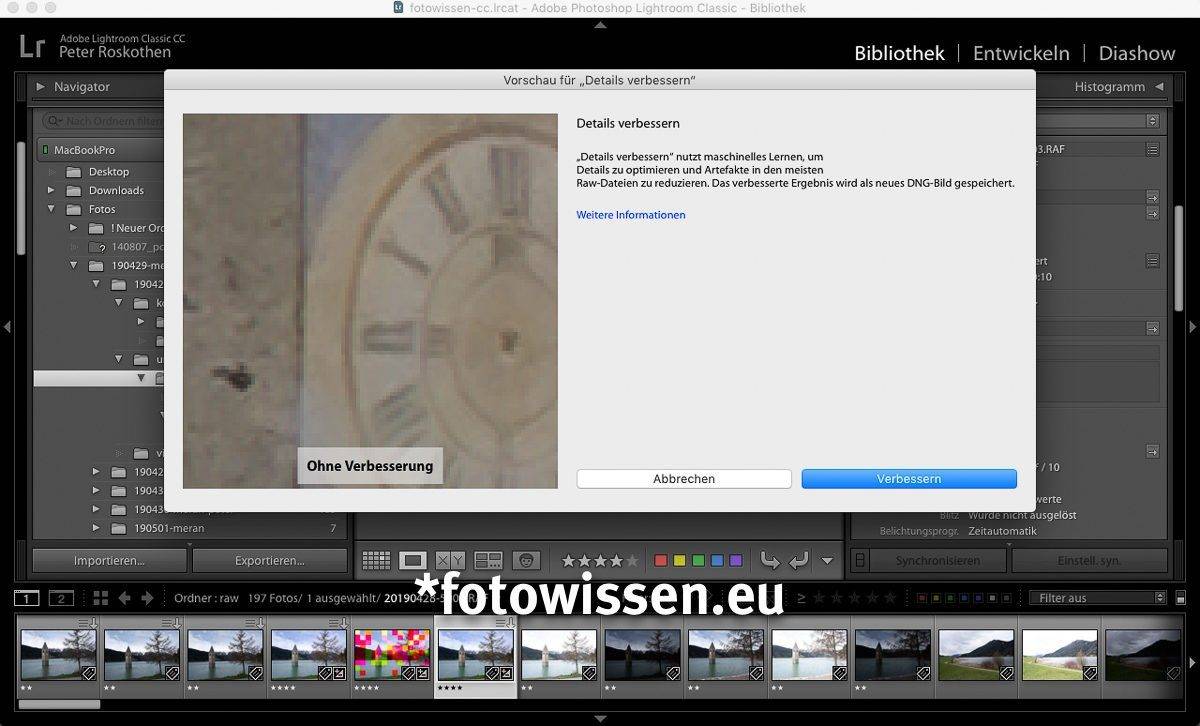1200x726 pixels.
Task: Select the Downloads folder
Action: point(116,191)
